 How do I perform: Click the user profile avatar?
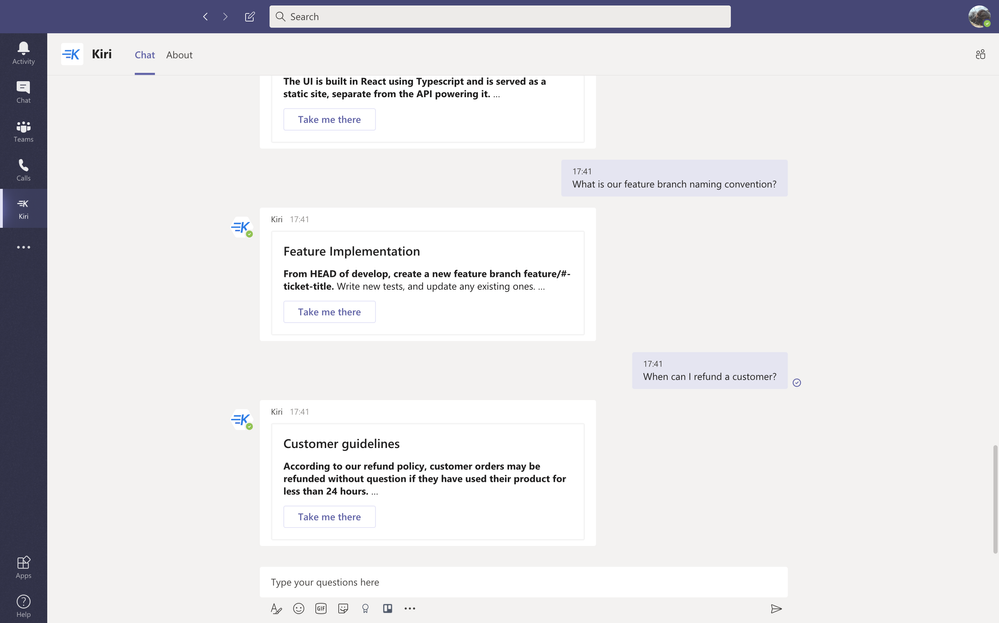(979, 17)
